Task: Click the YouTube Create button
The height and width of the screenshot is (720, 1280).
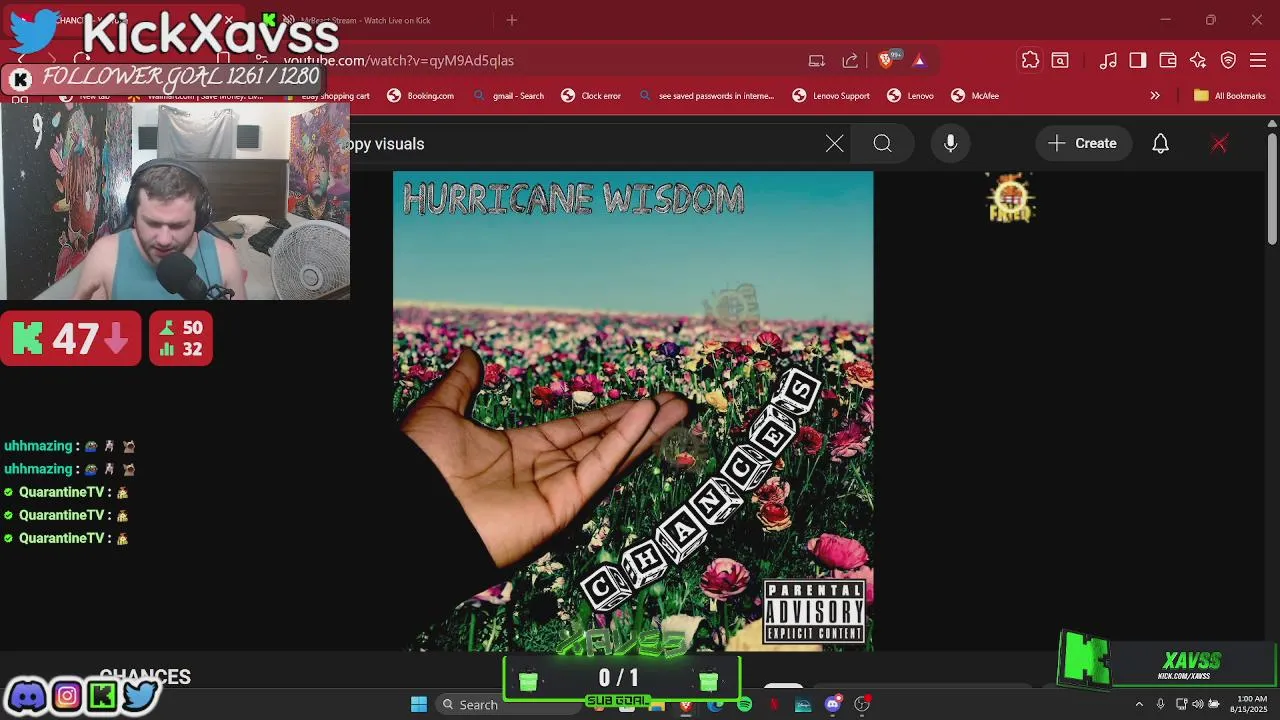Action: [x=1082, y=144]
